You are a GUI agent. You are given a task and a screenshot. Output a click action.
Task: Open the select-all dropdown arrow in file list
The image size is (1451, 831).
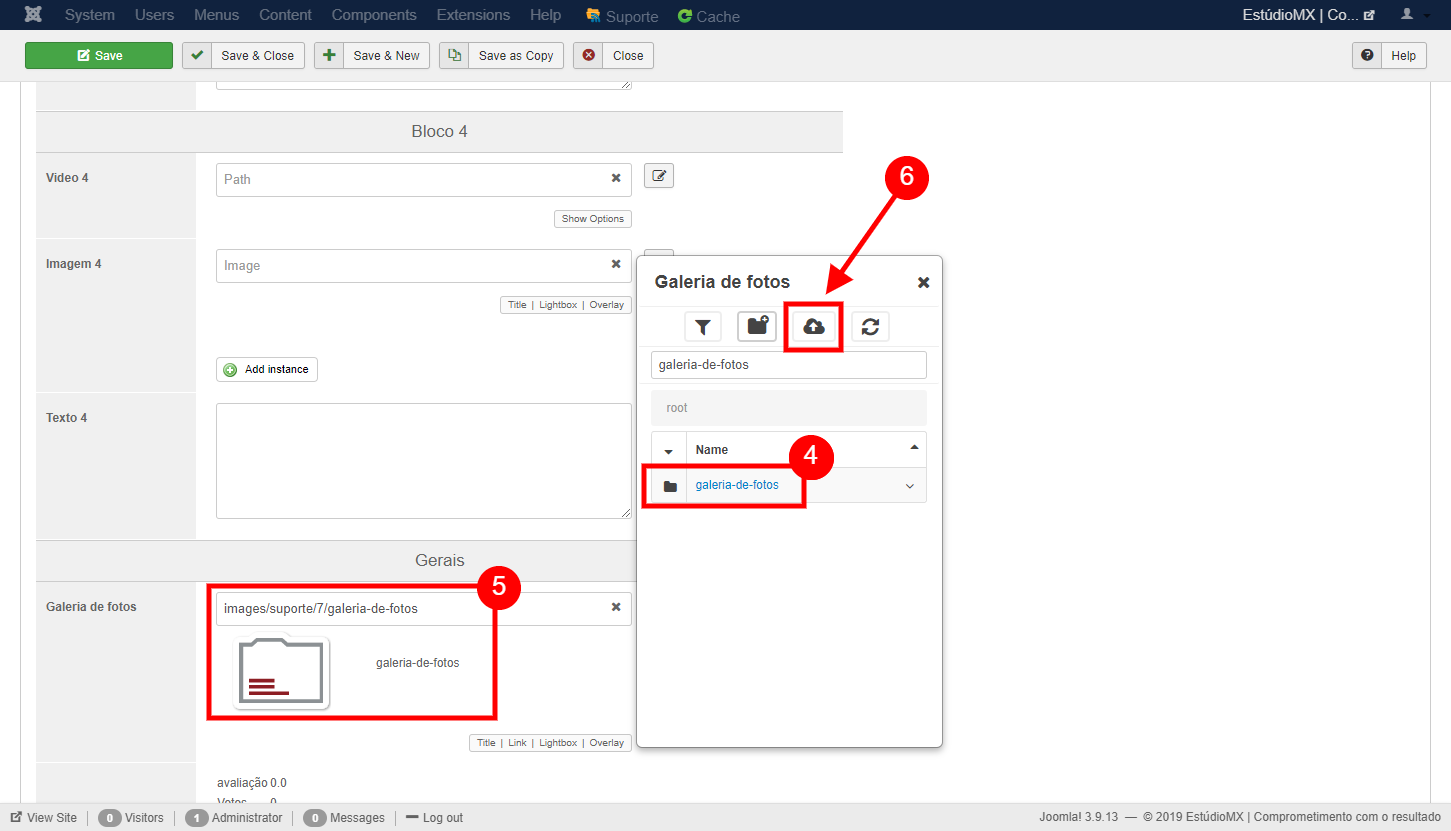coord(669,450)
